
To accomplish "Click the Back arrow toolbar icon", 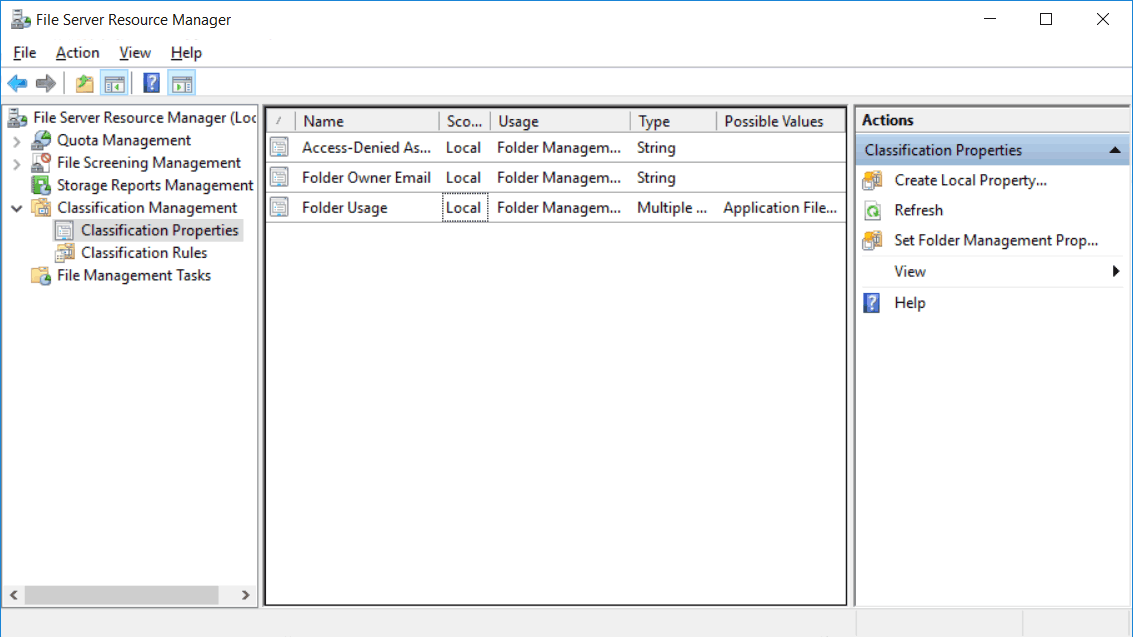I will click(17, 84).
